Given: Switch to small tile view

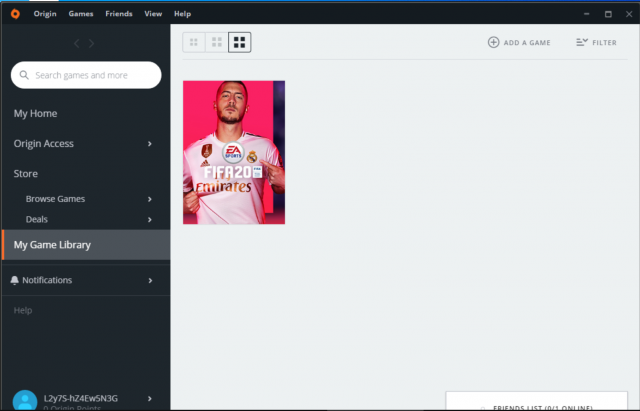Looking at the screenshot, I should pos(194,42).
